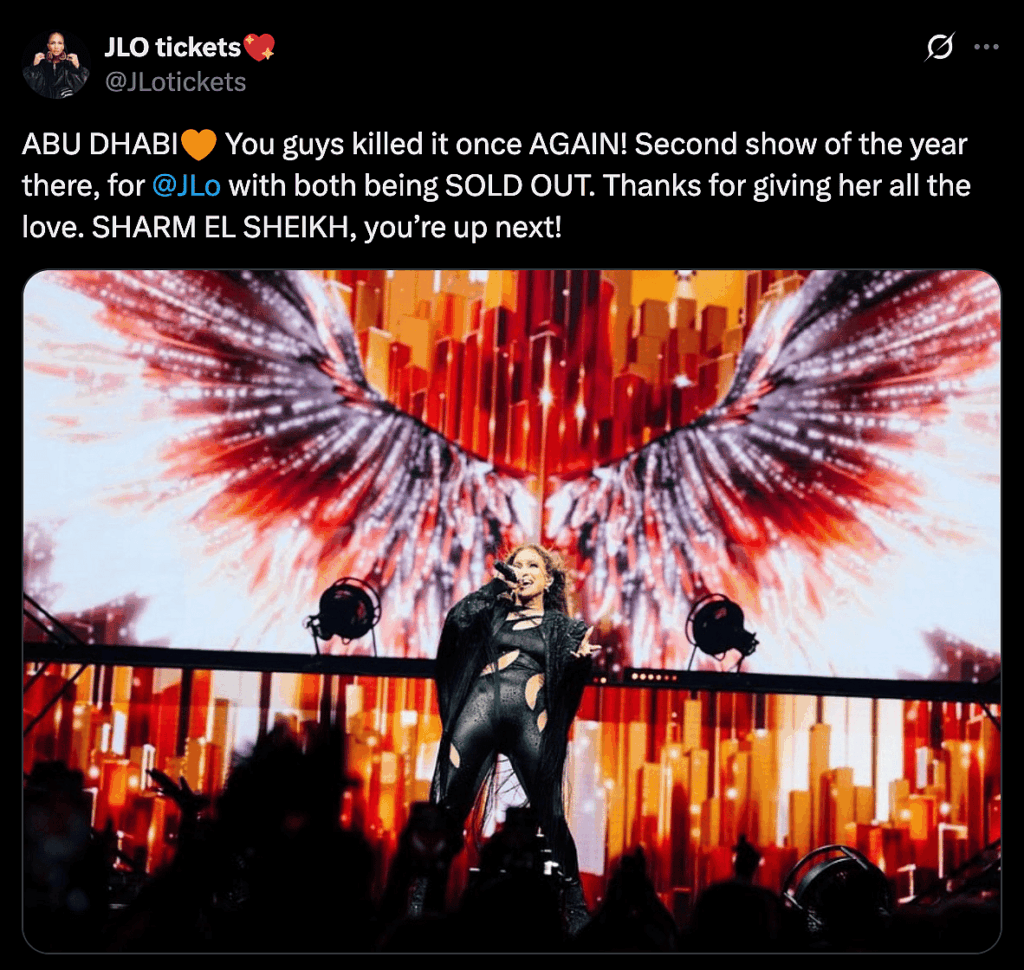Follow the @JLo mention link
Screen dimensions: 1024x970
click(x=186, y=186)
